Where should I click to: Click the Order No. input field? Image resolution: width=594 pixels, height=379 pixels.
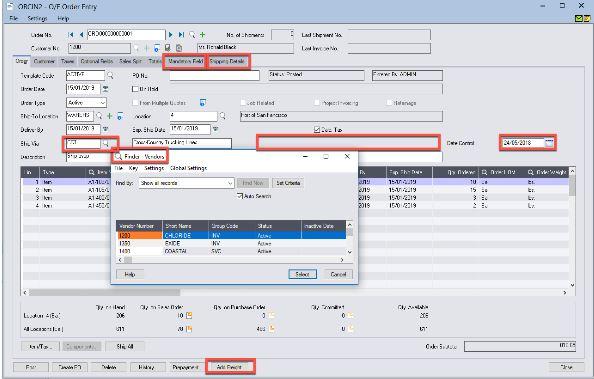pyautogui.click(x=126, y=34)
